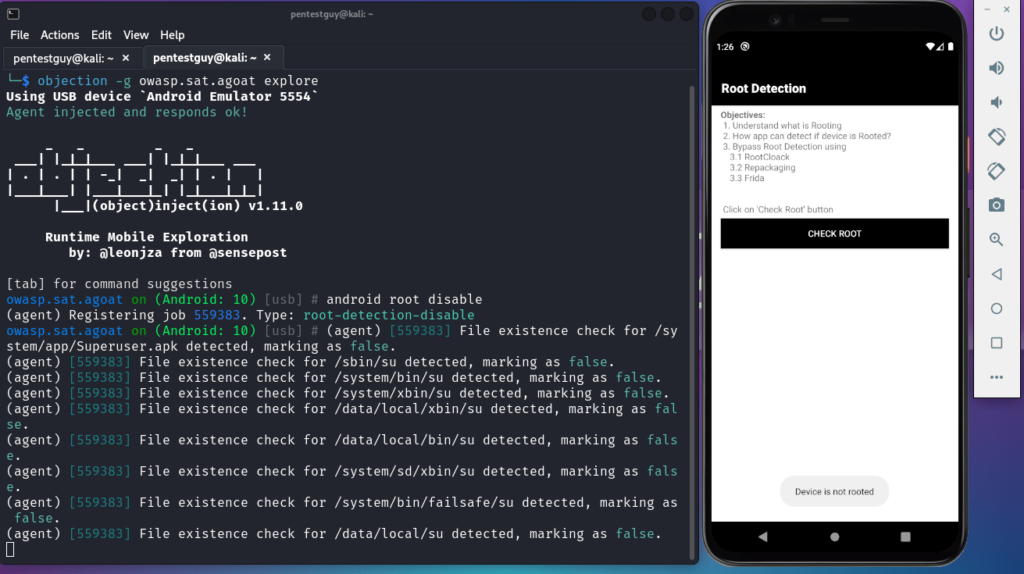Click '3.1 RootCloack' objective text

[x=759, y=157]
